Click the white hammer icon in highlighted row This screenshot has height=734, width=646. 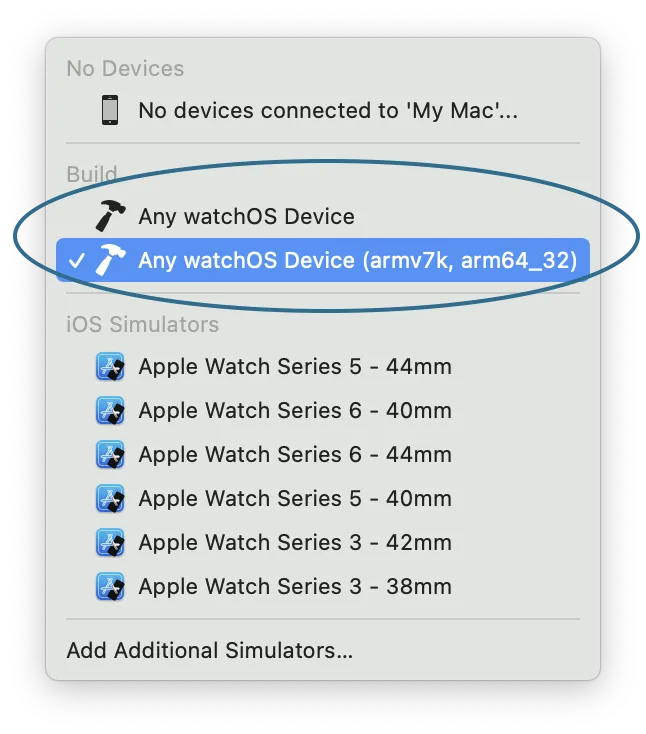(110, 259)
